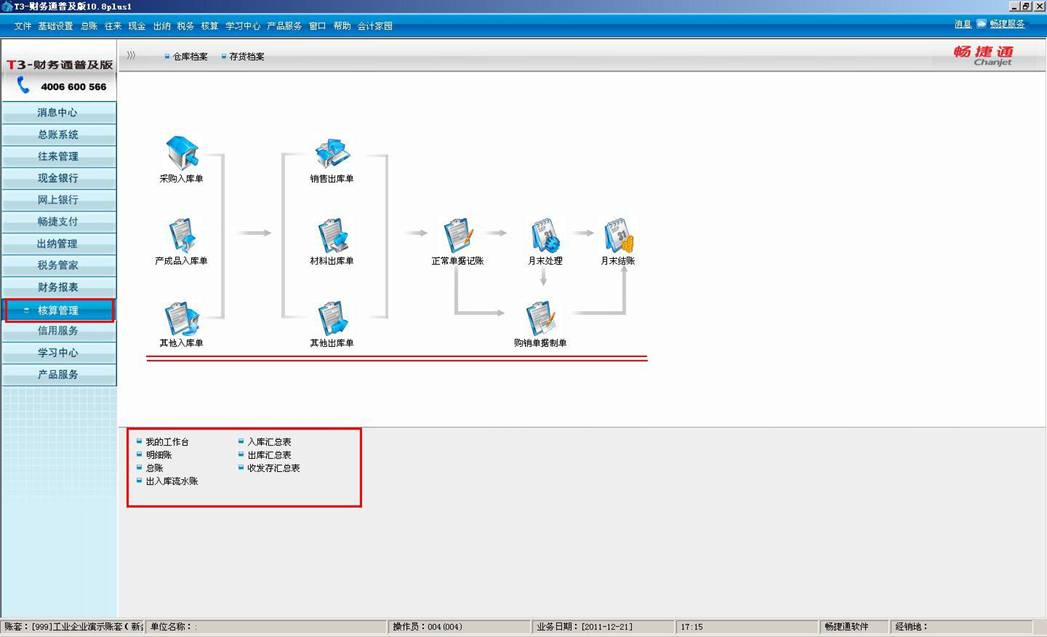Click the 操作员：004 status entry
1047x637 pixels.
[459, 627]
